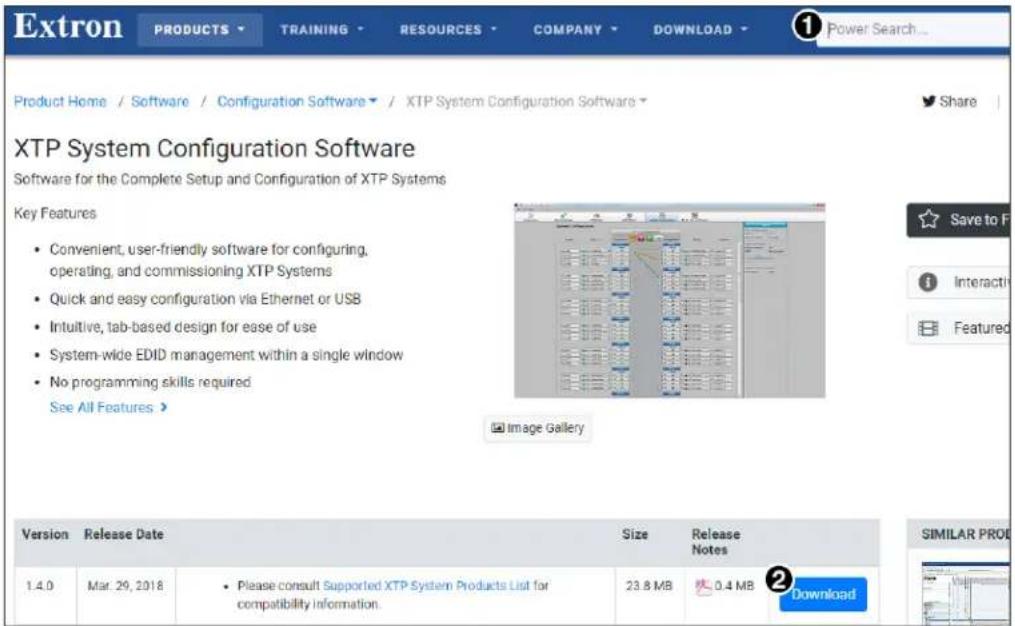
Task: Open the Training menu
Action: click(x=322, y=30)
